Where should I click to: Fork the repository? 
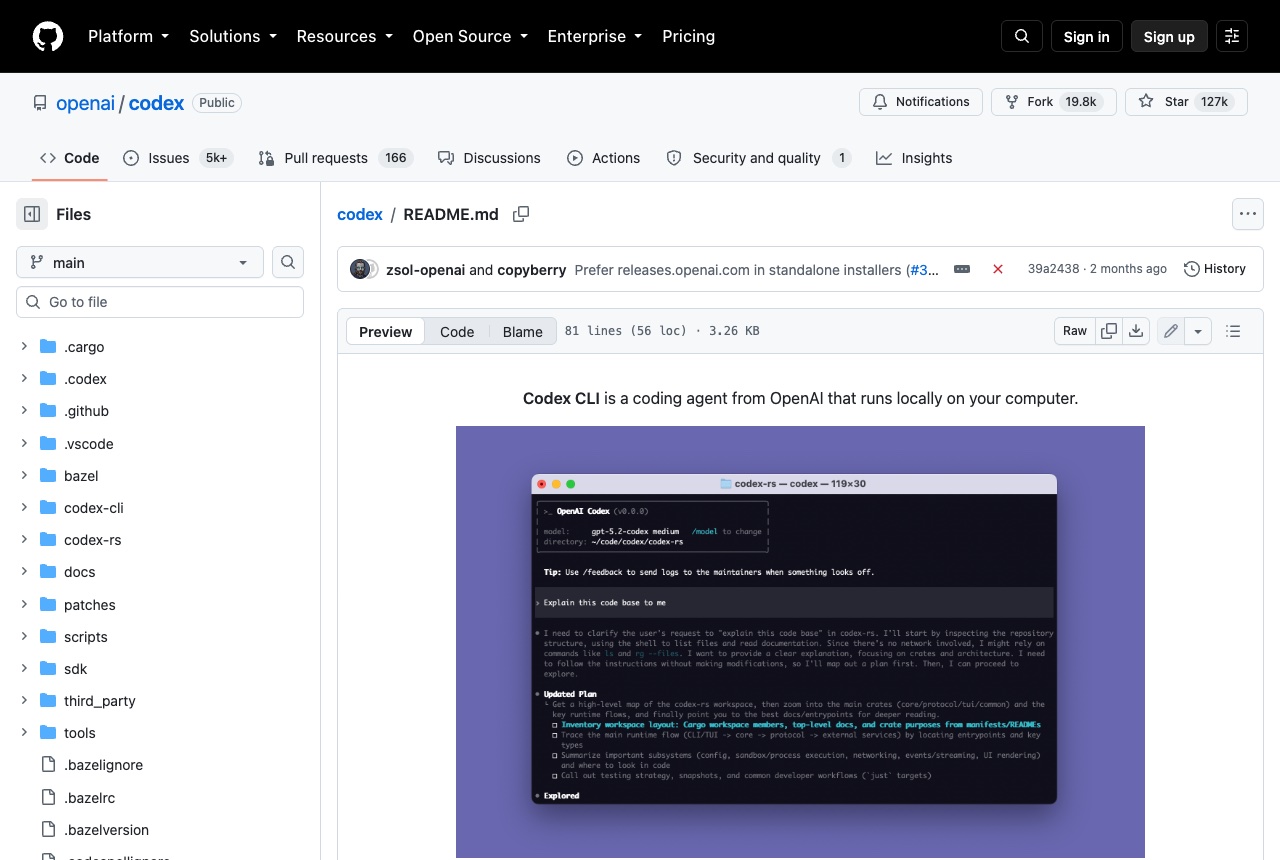[x=1053, y=102]
